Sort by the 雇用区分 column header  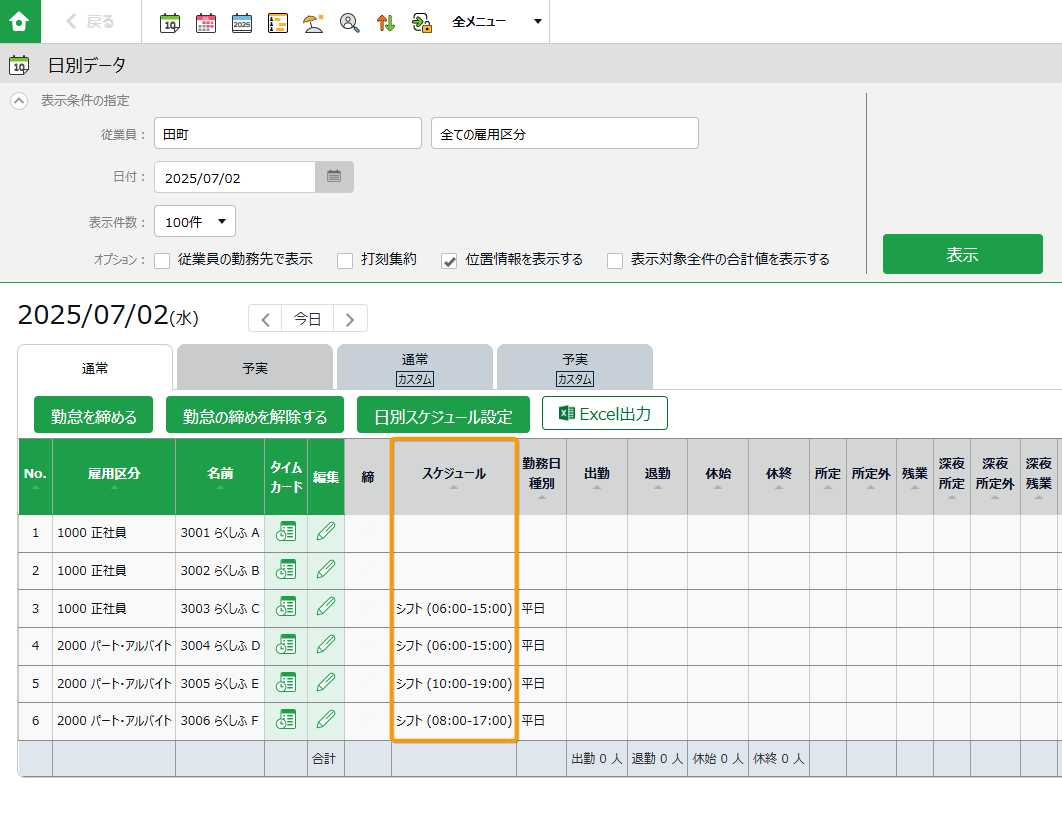pyautogui.click(x=114, y=477)
